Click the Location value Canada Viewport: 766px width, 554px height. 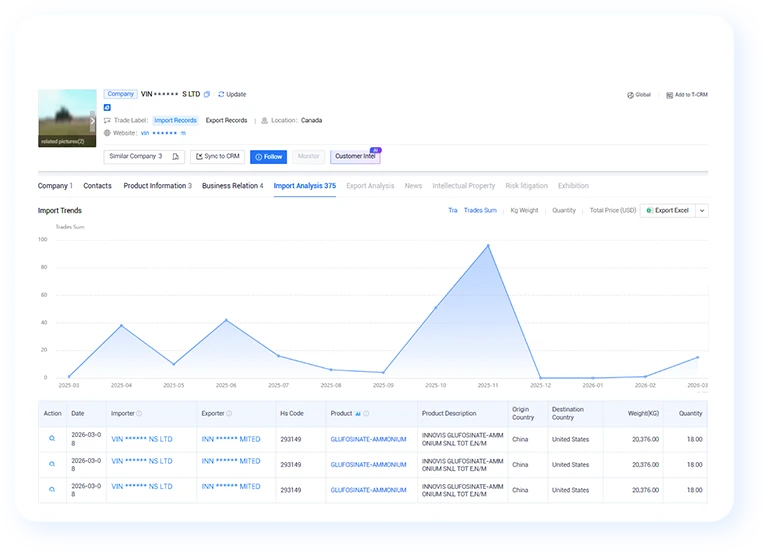pyautogui.click(x=311, y=121)
